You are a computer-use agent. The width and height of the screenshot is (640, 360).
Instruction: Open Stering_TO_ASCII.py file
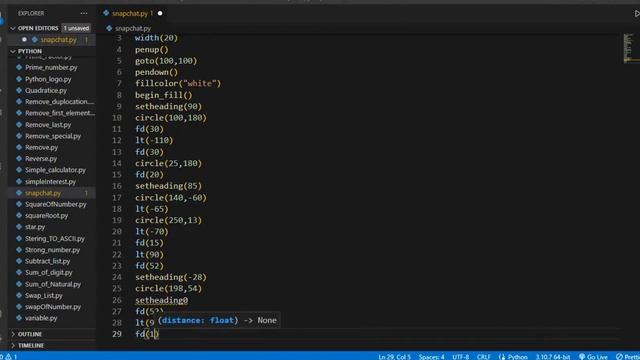point(55,239)
